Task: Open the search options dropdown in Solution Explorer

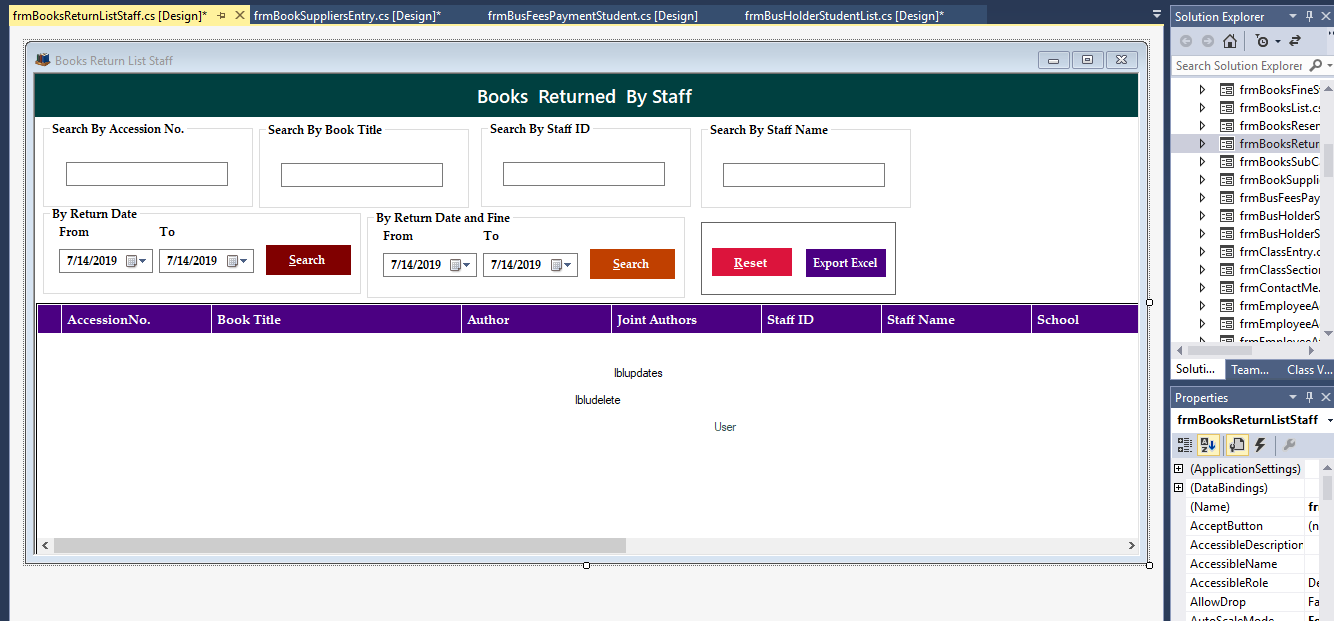Action: 1329,66
